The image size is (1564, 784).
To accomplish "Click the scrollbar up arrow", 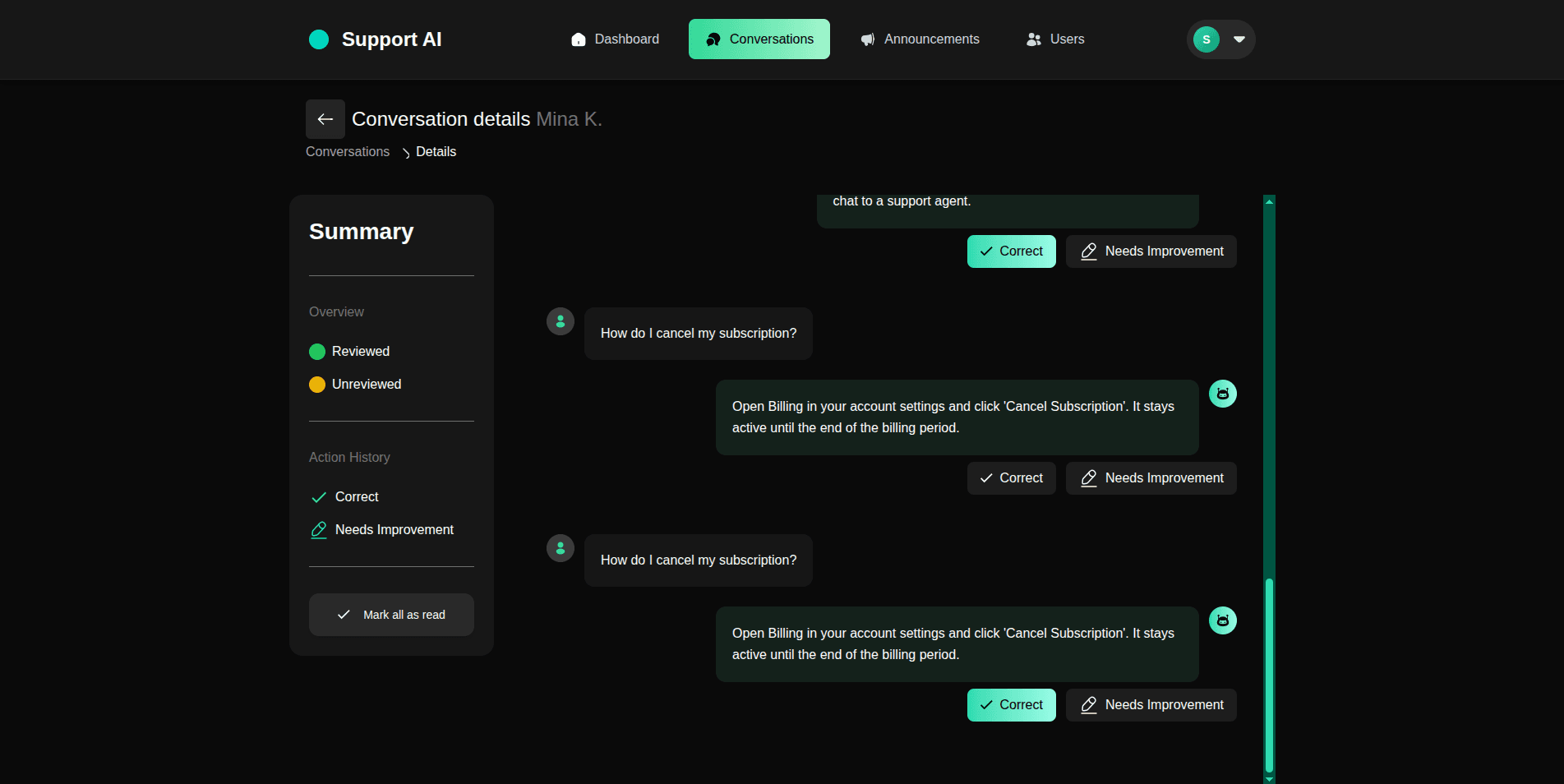I will click(1269, 201).
